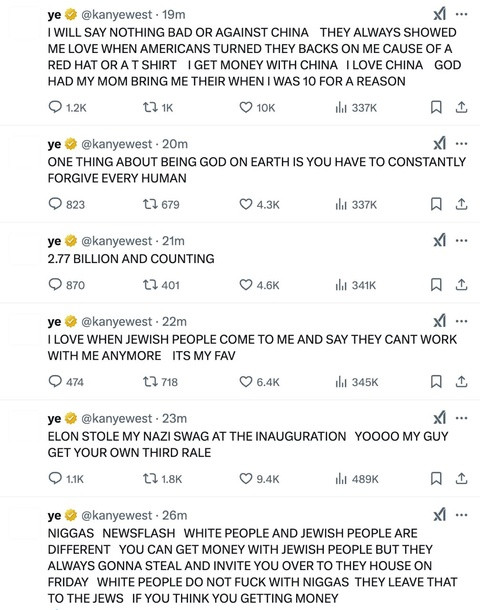The image size is (480, 610).
Task: View analytics showing 341K views
Action: coord(356,285)
